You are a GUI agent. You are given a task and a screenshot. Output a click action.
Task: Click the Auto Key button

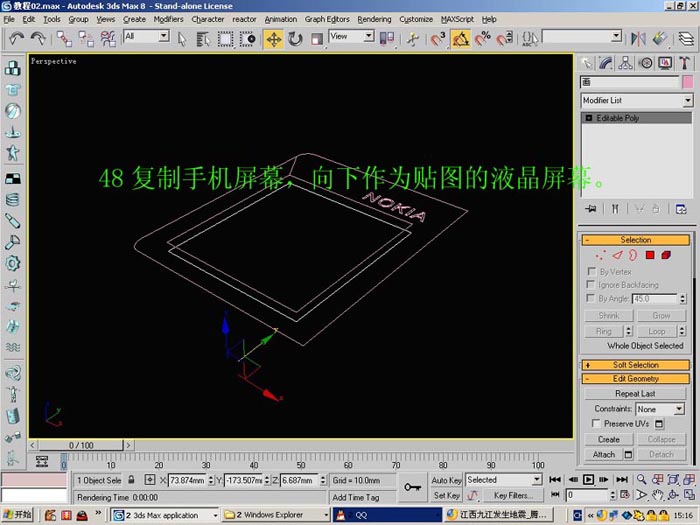(x=446, y=480)
